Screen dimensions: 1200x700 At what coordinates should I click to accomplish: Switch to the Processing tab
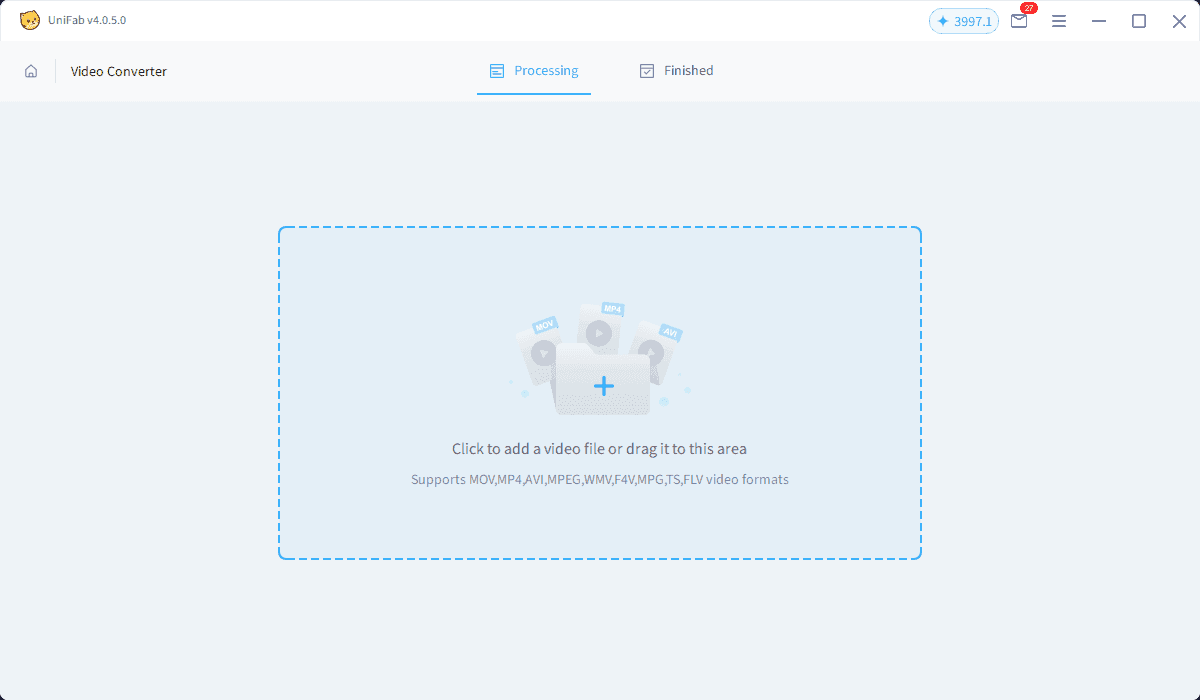tap(534, 71)
